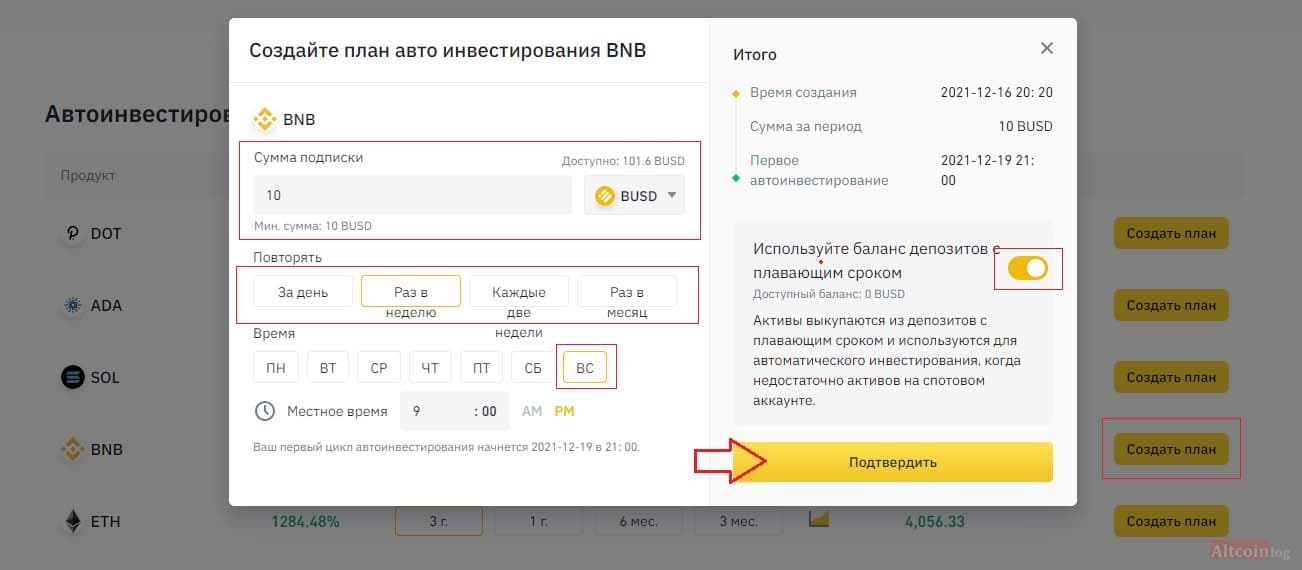Click the ETH coin icon in product list

point(73,521)
